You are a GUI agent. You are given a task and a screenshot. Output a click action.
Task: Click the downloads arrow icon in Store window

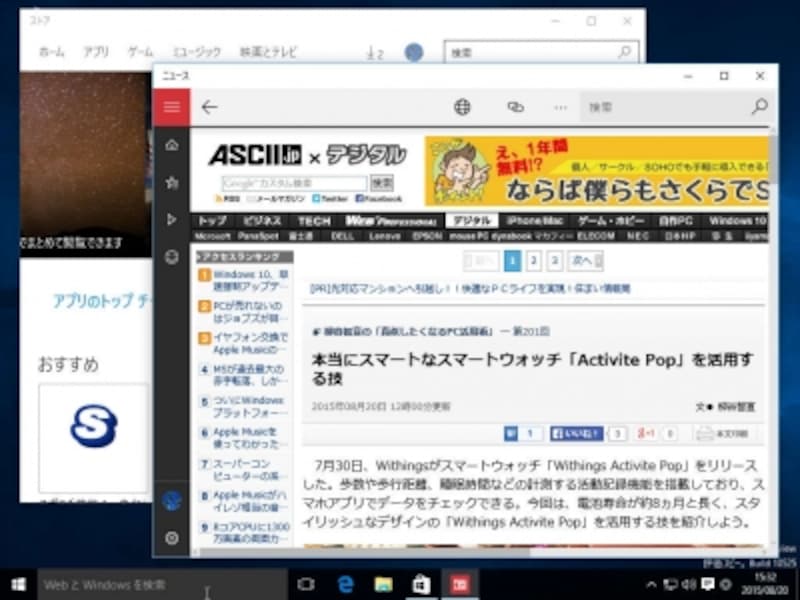pyautogui.click(x=374, y=53)
